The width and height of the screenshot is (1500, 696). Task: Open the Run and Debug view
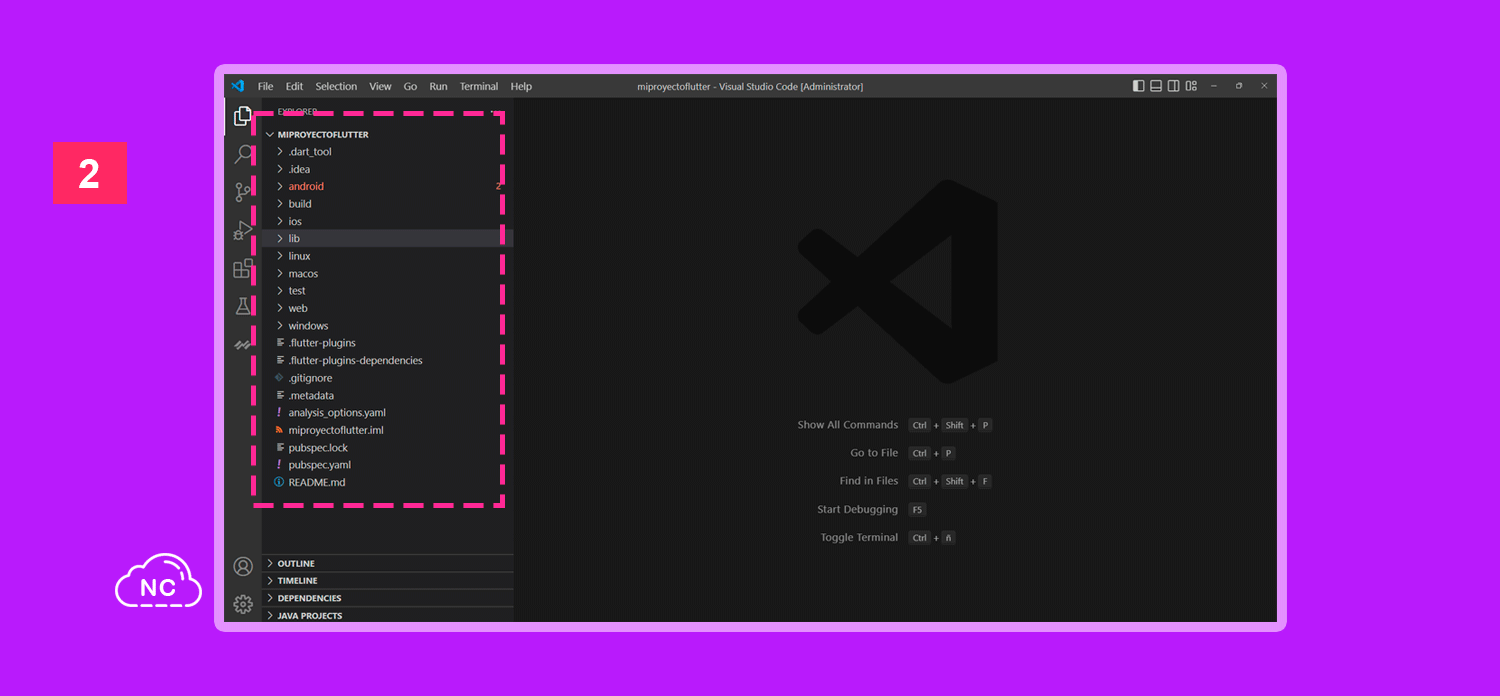(243, 230)
